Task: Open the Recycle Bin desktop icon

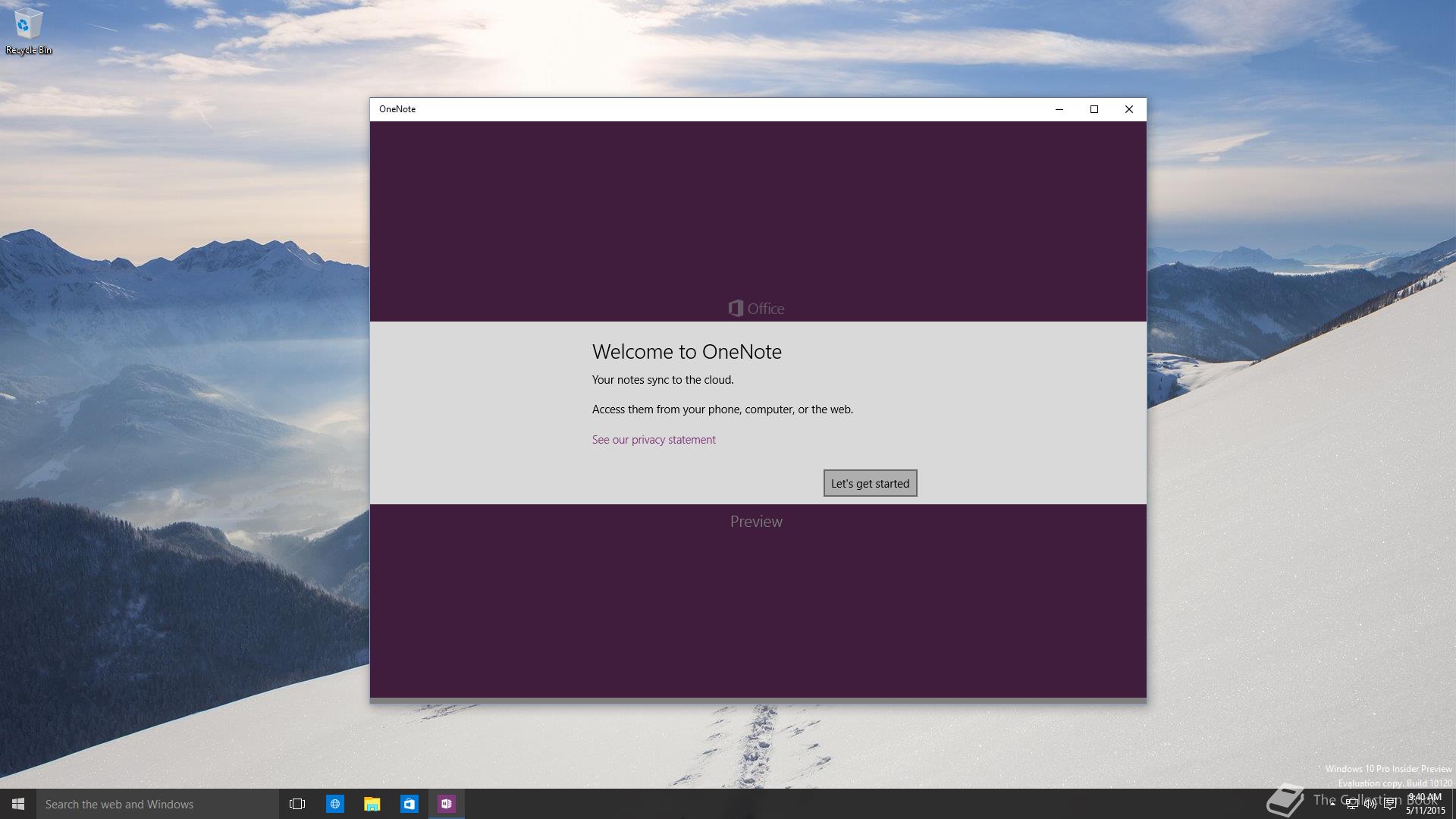Action: point(28,32)
